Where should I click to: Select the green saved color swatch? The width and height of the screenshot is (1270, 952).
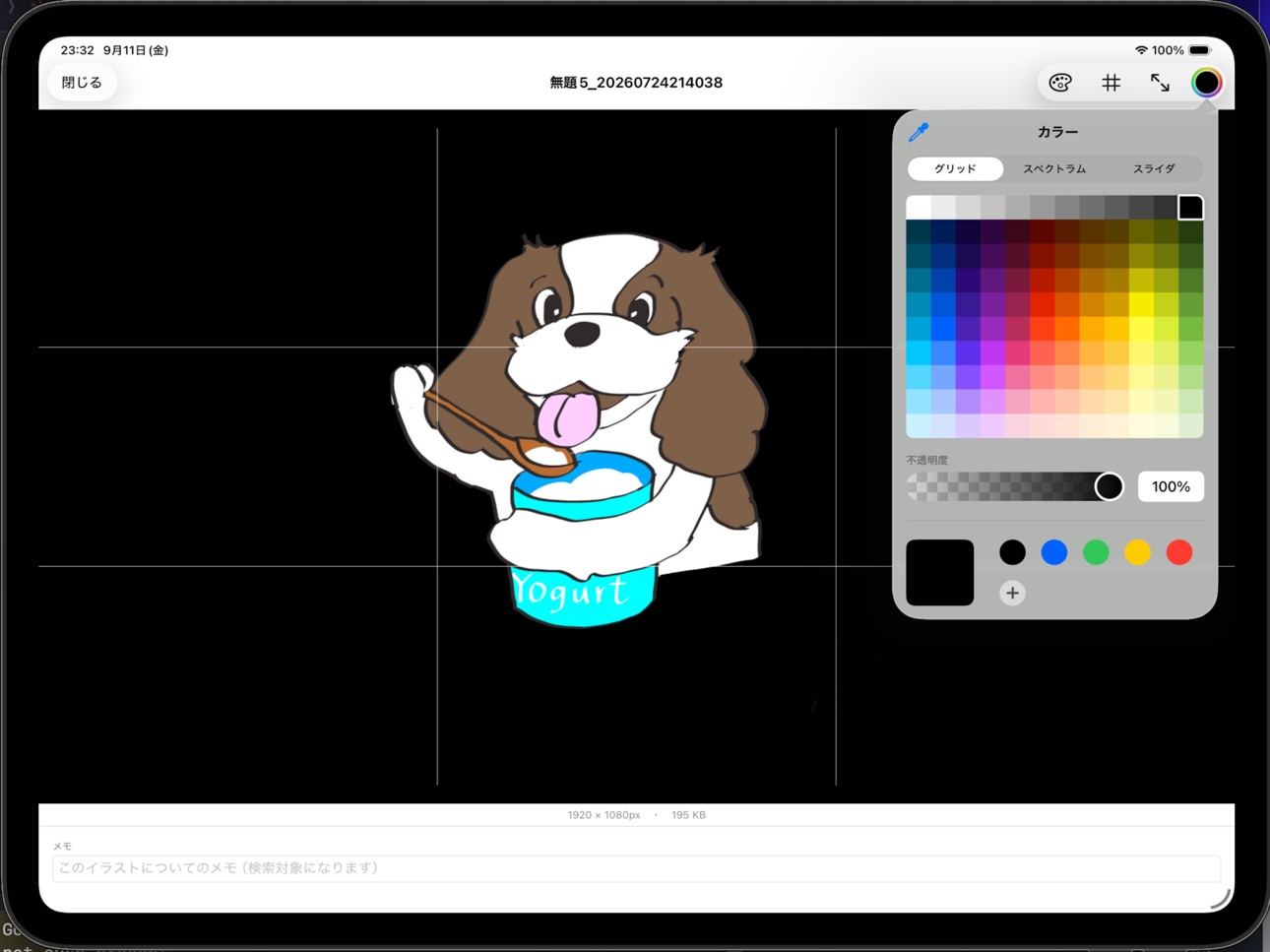pyautogui.click(x=1096, y=552)
